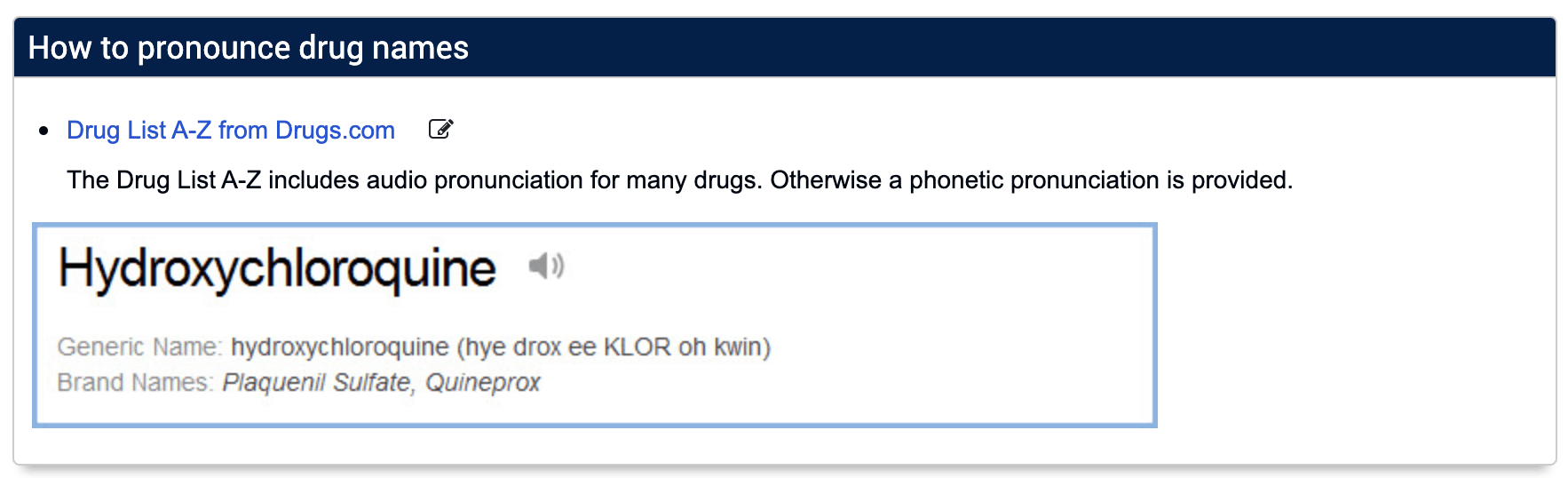Image resolution: width=1568 pixels, height=478 pixels.
Task: Click the word 'Drugs.com' in the blue link
Action: tap(335, 130)
